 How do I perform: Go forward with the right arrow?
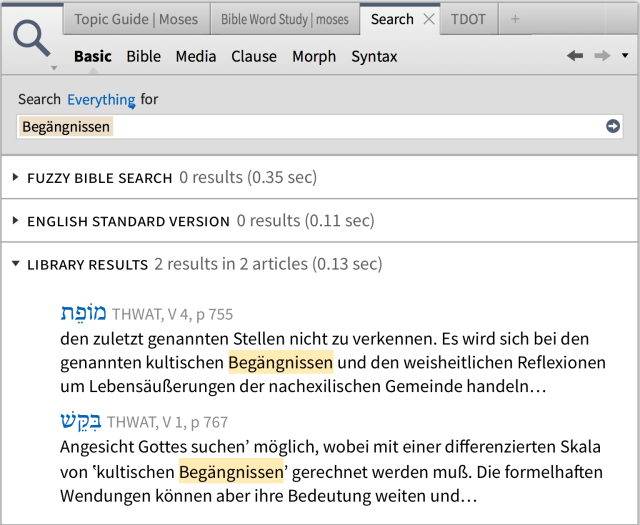(601, 56)
